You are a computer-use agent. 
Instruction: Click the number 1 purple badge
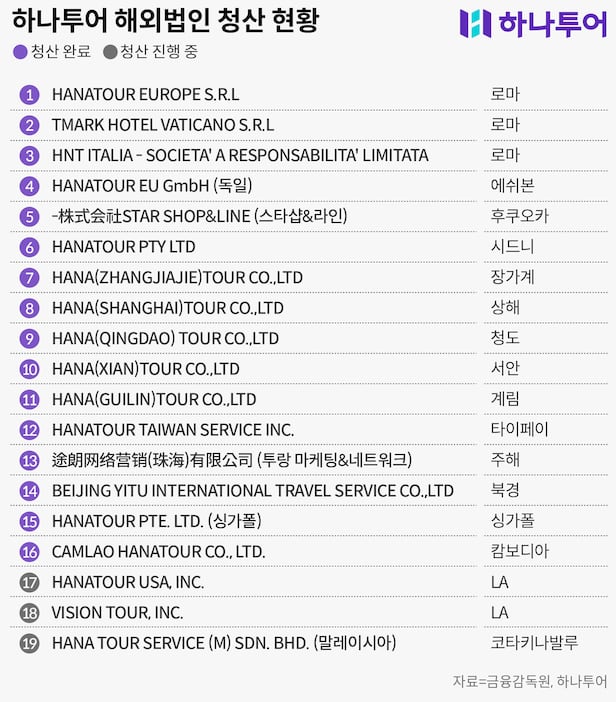pos(29,95)
